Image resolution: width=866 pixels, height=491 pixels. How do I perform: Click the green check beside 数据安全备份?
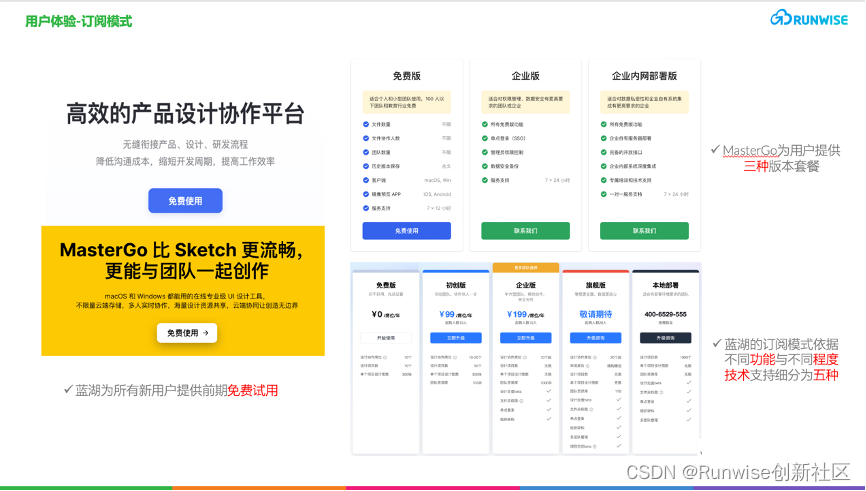(485, 166)
